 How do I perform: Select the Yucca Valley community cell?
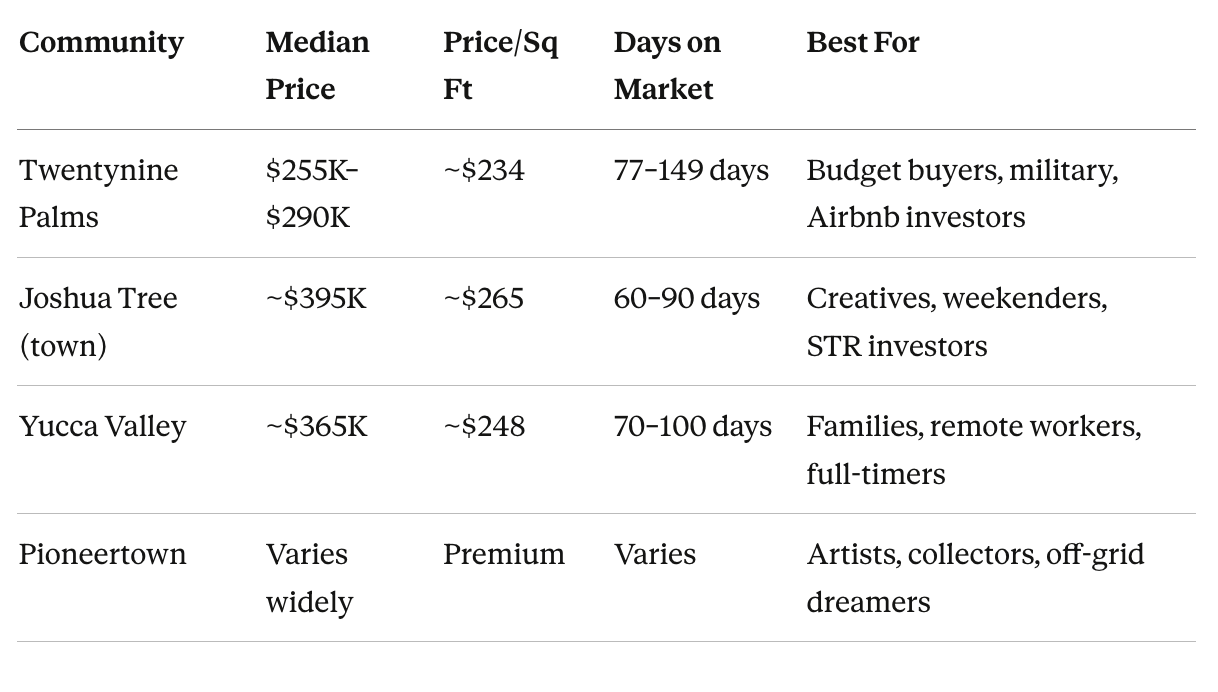(102, 427)
